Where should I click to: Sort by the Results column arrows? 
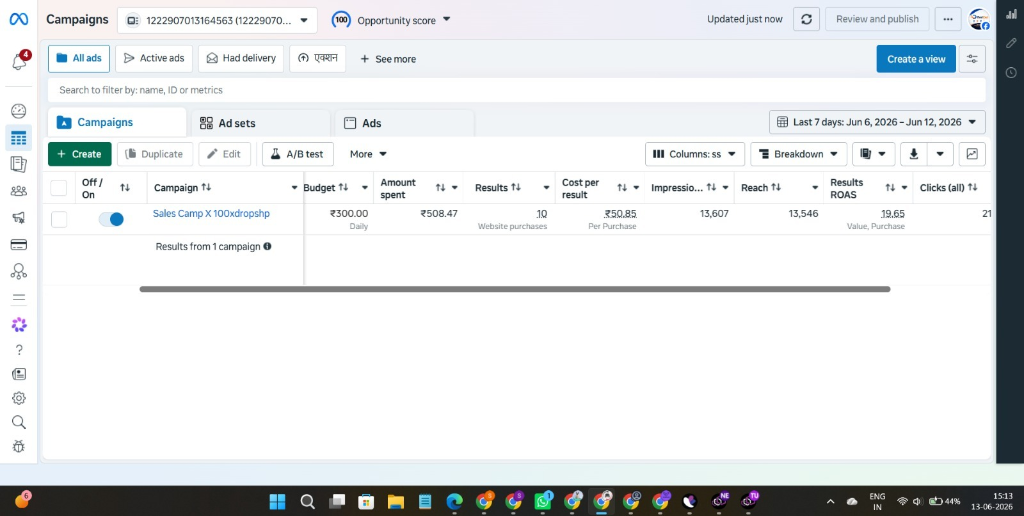point(516,187)
